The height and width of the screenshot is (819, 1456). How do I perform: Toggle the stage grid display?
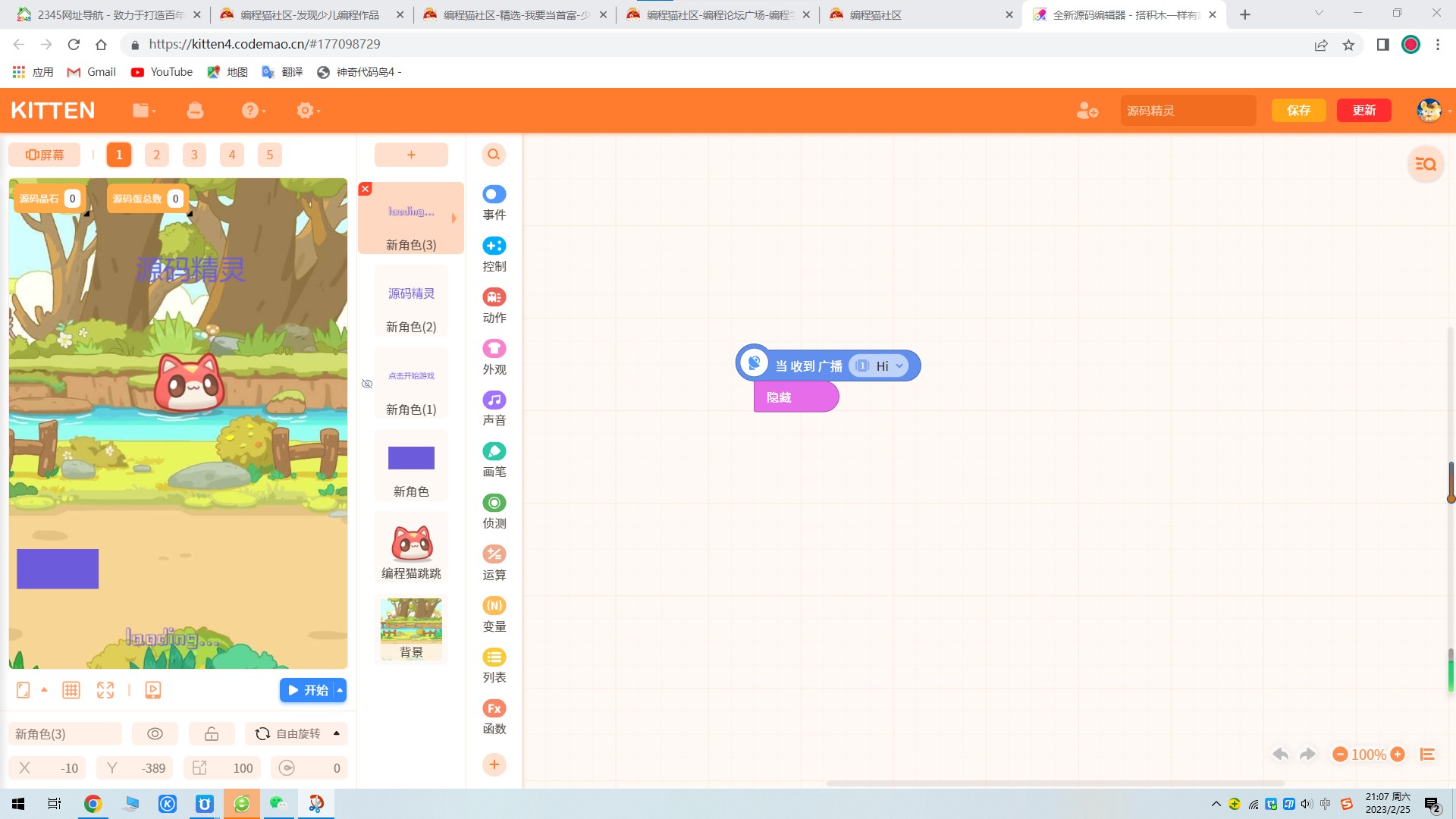71,690
